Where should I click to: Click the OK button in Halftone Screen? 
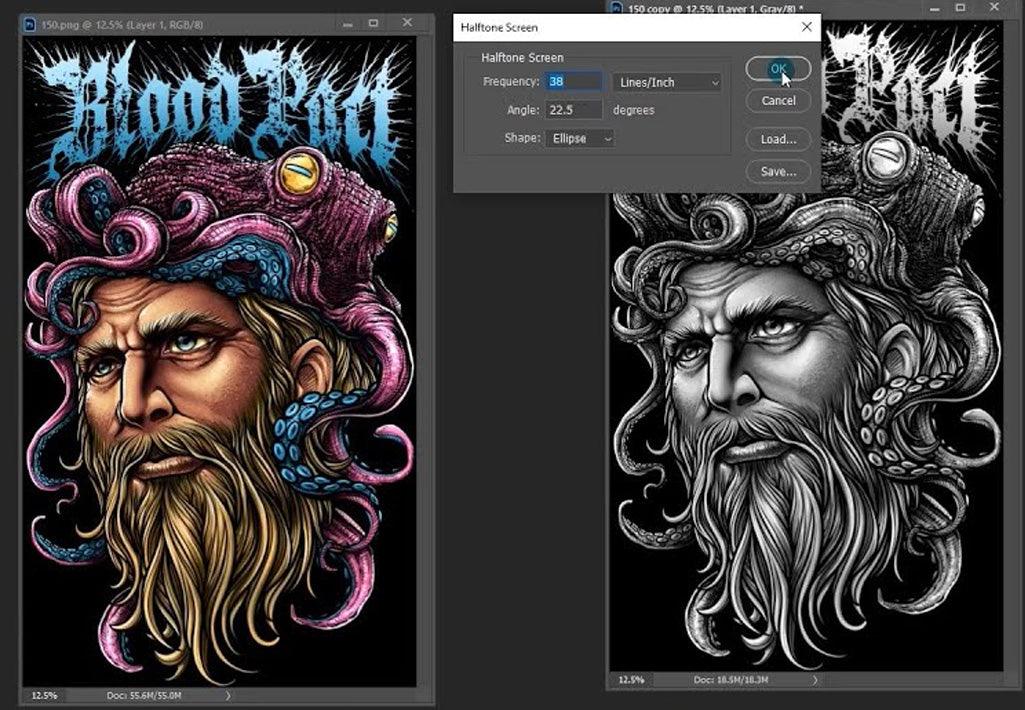[x=777, y=68]
